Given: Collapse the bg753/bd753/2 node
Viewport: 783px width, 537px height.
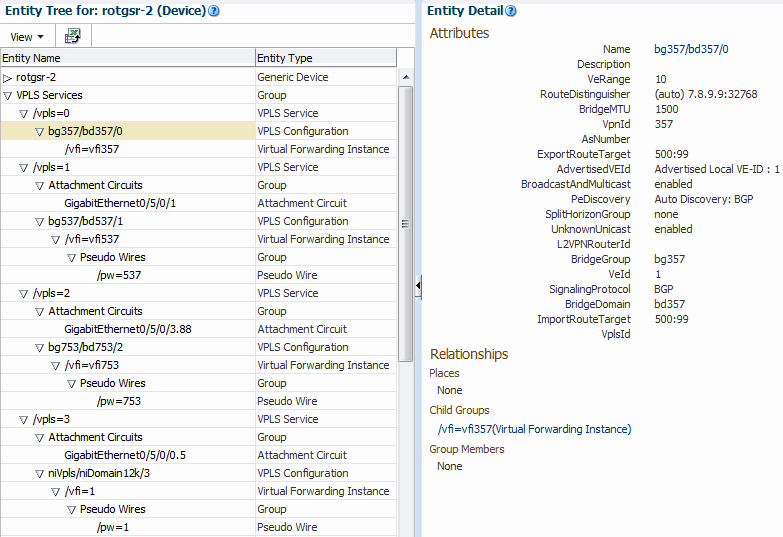Looking at the screenshot, I should [x=39, y=347].
